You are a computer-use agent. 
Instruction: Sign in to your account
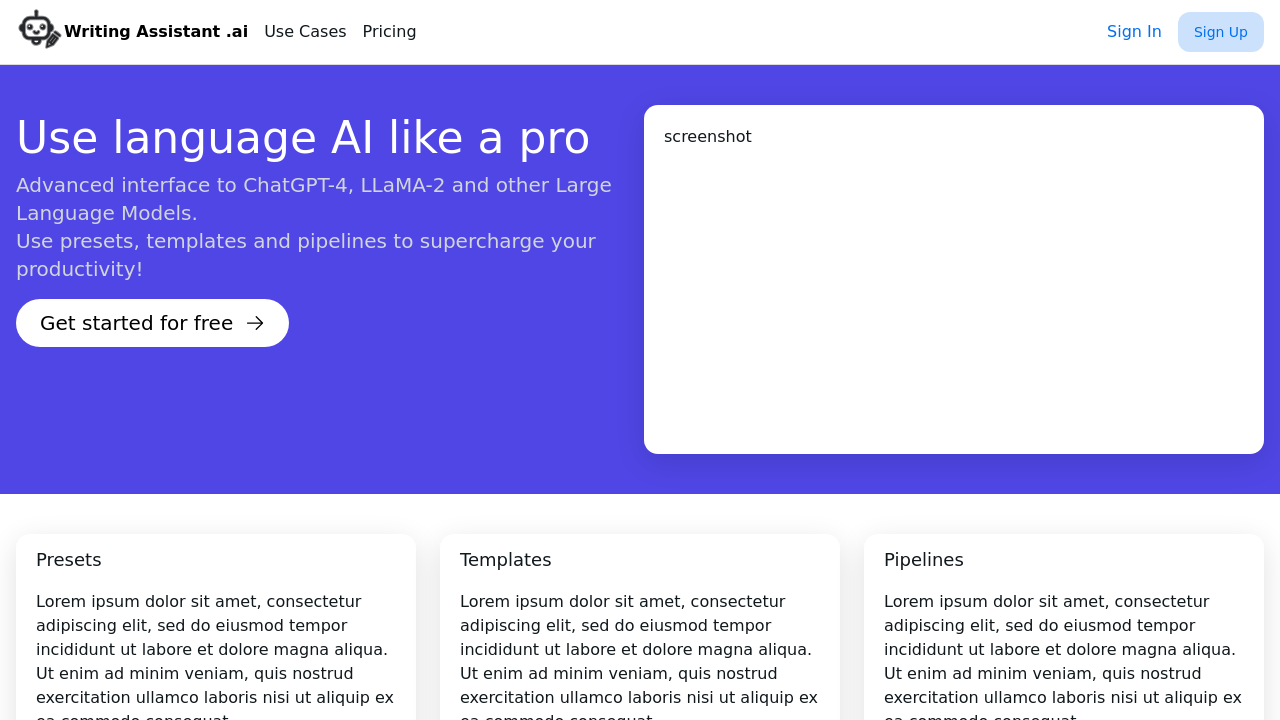point(1134,31)
